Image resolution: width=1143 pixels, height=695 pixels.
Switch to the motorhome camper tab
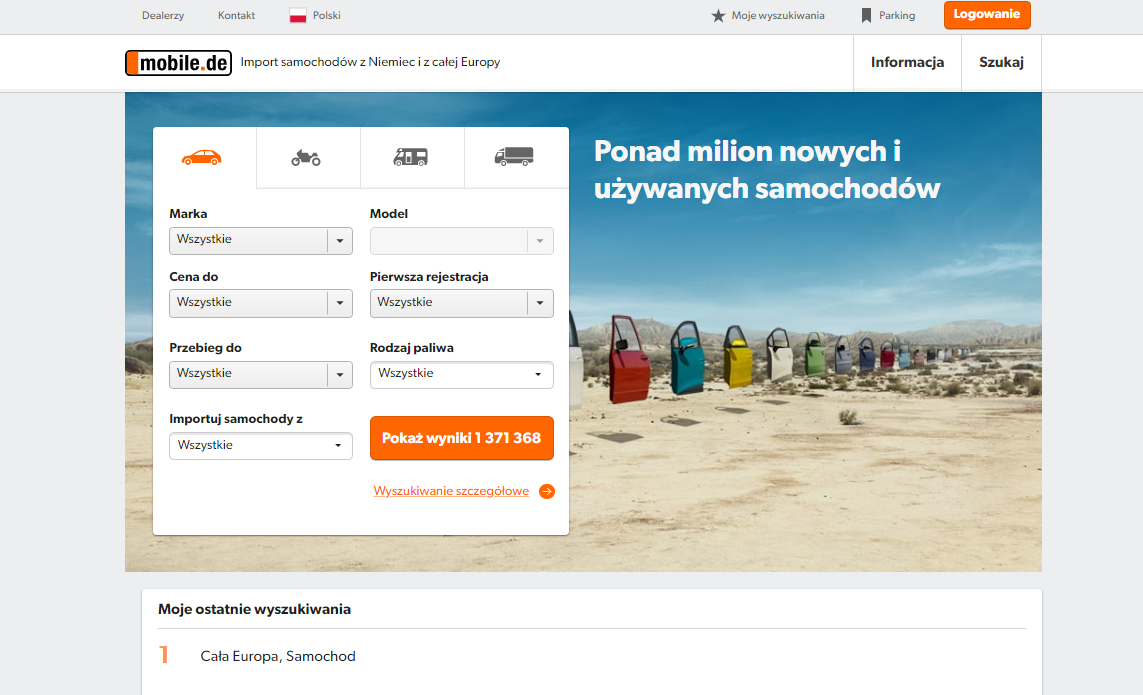point(411,157)
